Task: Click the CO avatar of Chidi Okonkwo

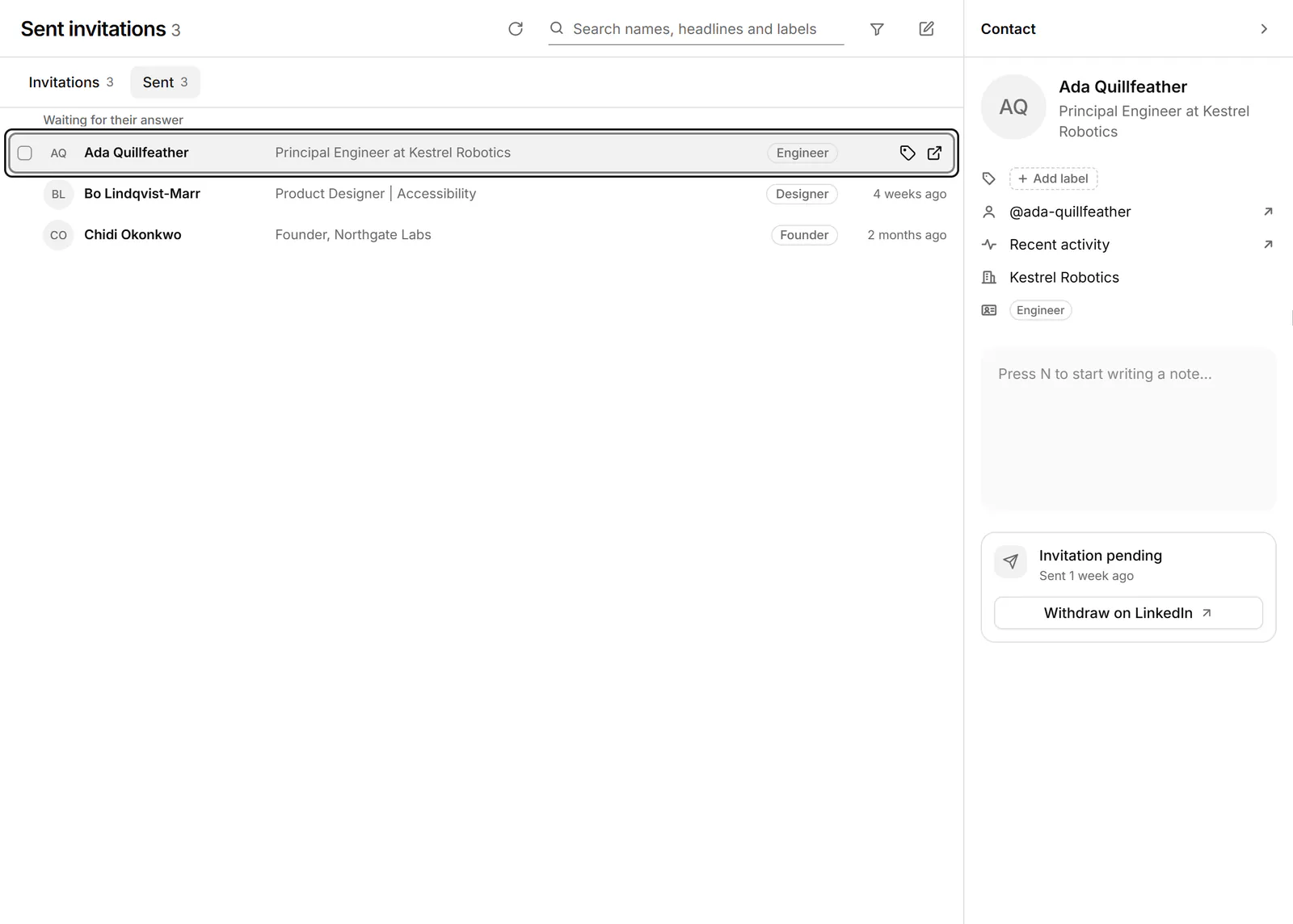Action: pos(58,235)
